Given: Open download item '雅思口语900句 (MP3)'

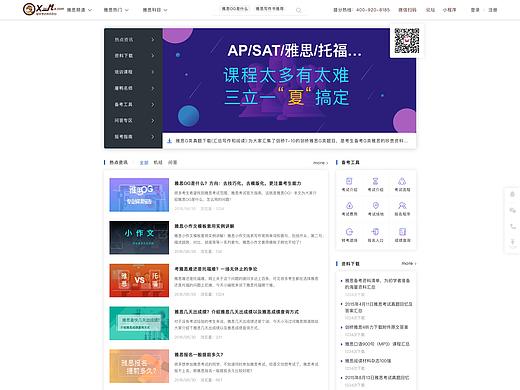Looking at the screenshot, I should point(377,344).
